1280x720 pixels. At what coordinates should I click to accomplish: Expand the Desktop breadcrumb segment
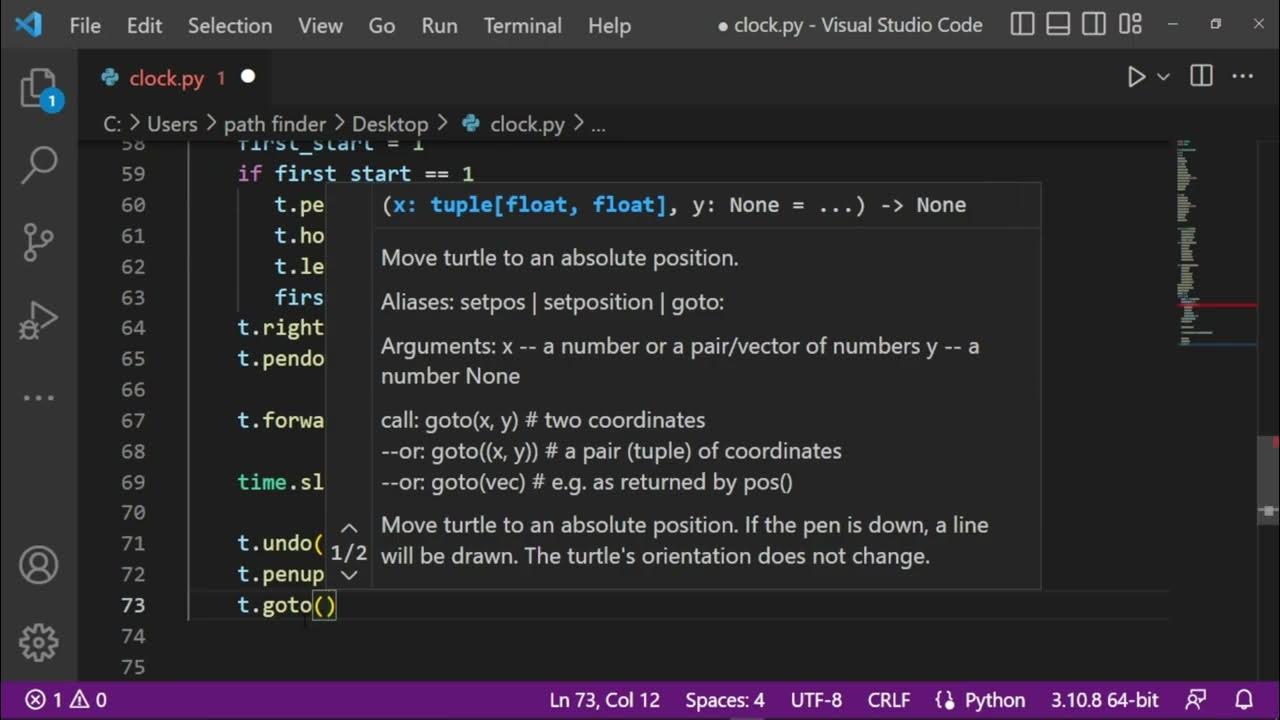[390, 124]
